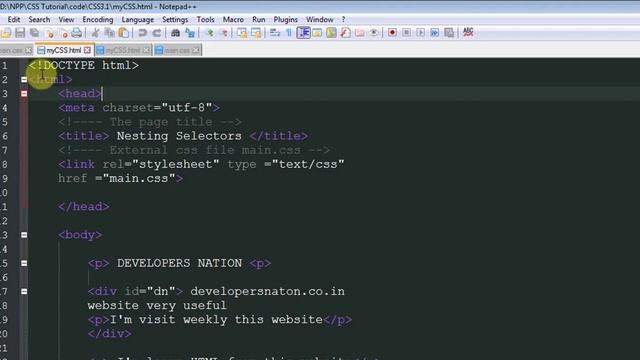This screenshot has width=640, height=360.
Task: Click the 'DEVELOPERS NATION' text in line 15
Action: 179,263
